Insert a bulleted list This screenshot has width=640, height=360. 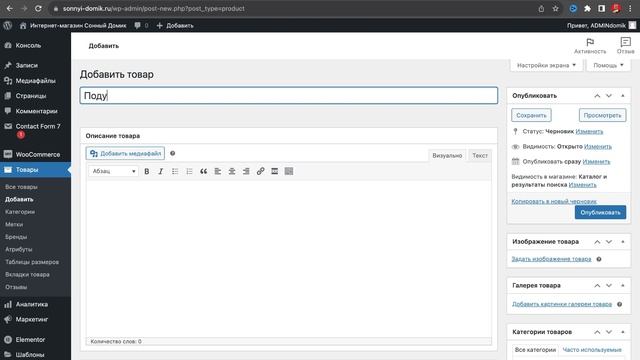click(175, 171)
